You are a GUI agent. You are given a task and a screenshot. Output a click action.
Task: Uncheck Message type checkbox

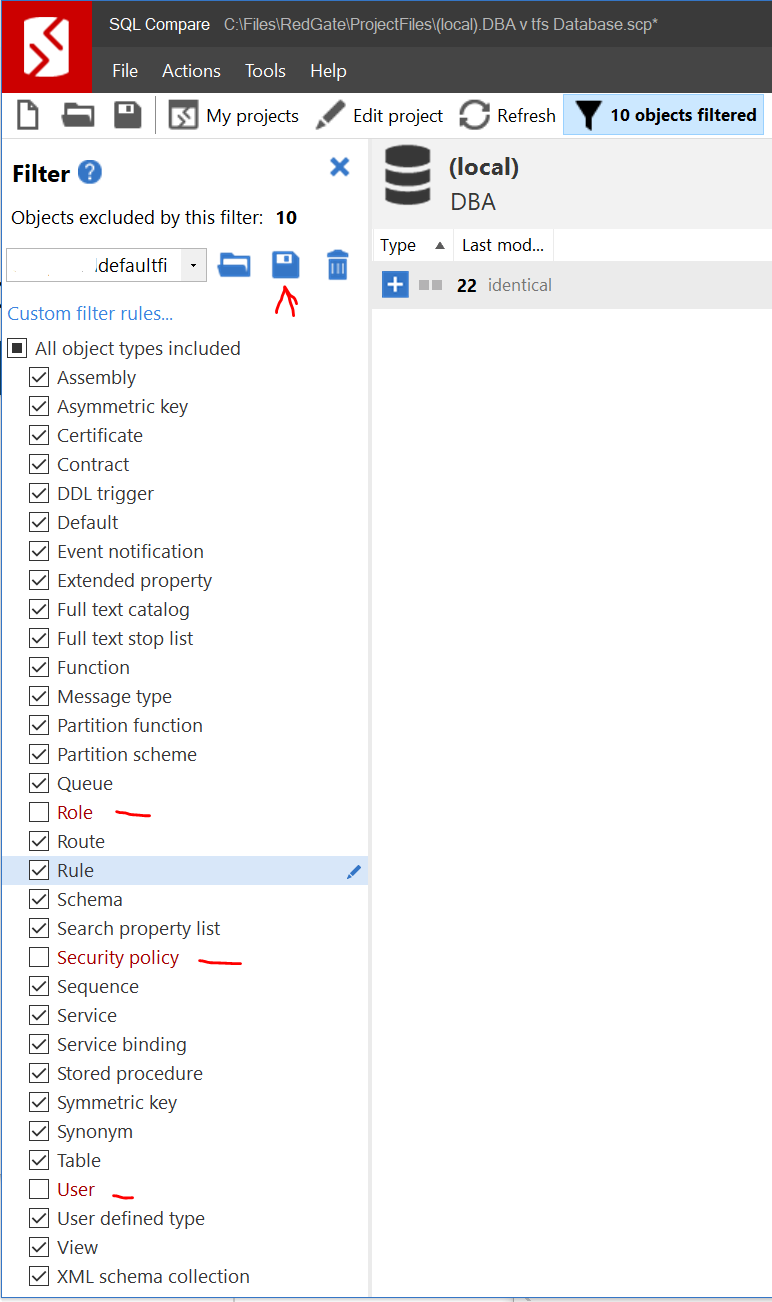[39, 697]
